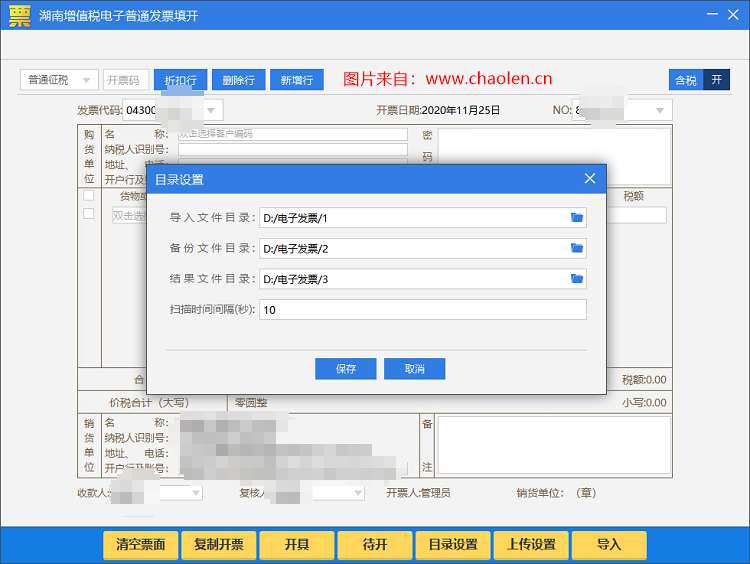Browse folder for 结果文件目录

tap(577, 279)
